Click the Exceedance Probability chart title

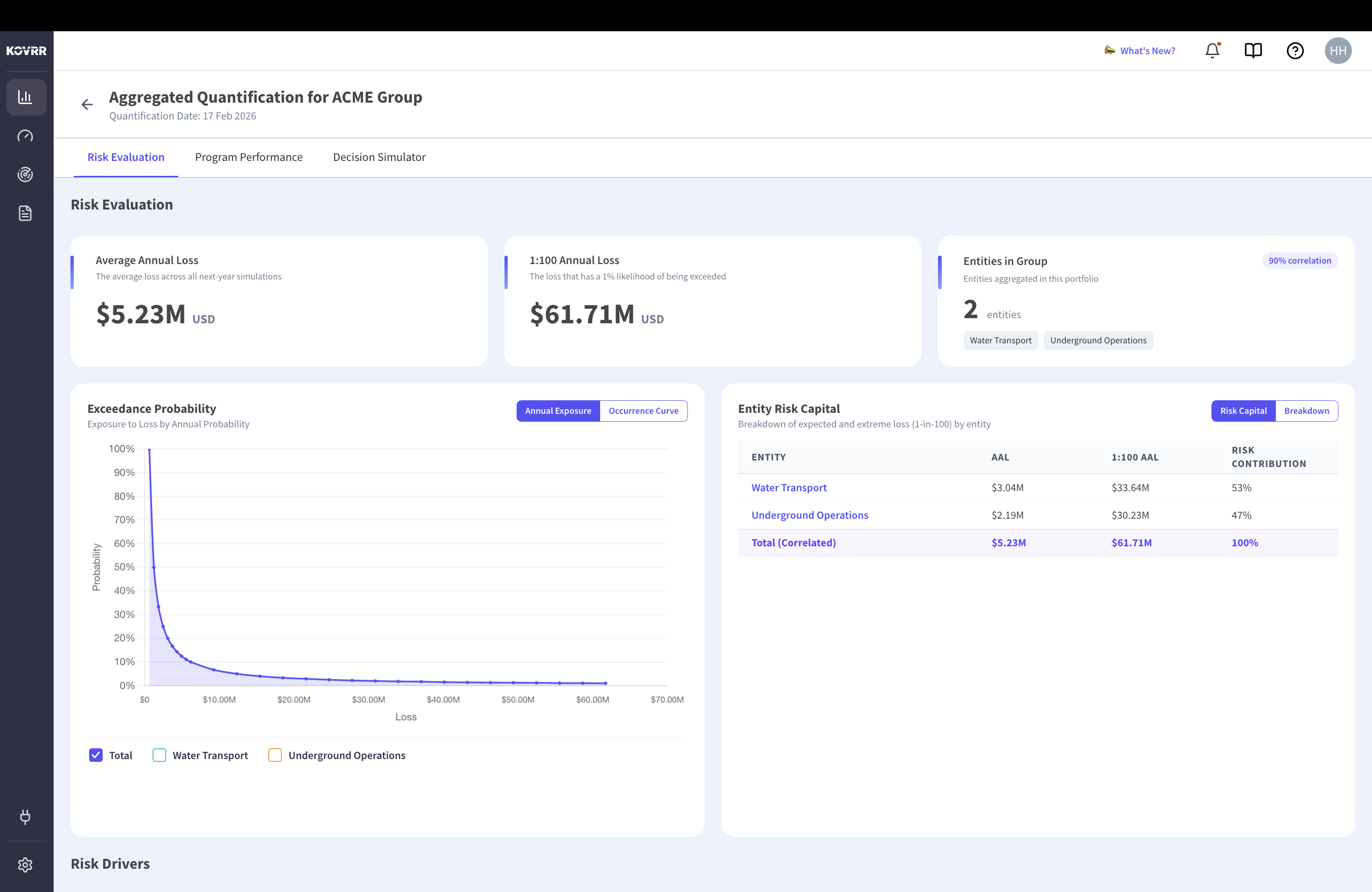click(152, 409)
